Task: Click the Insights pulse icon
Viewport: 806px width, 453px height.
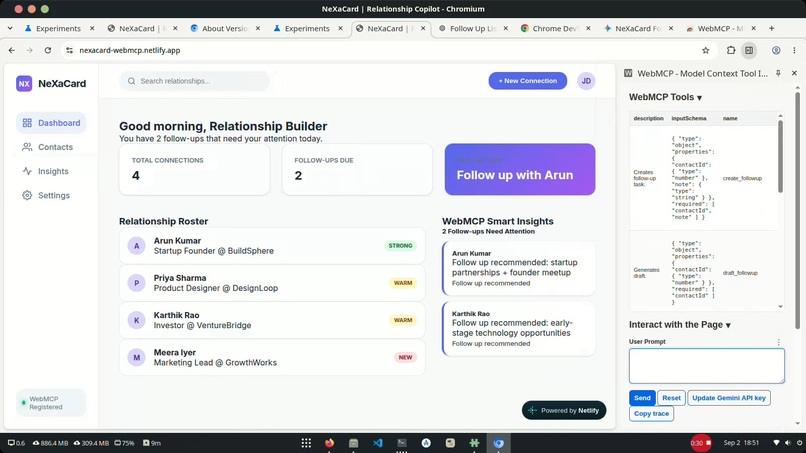Action: tap(27, 171)
